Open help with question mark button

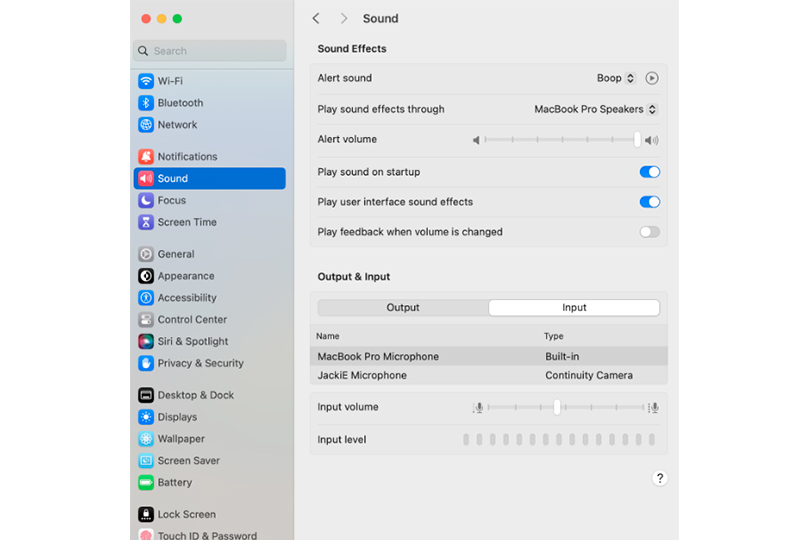[x=659, y=479]
